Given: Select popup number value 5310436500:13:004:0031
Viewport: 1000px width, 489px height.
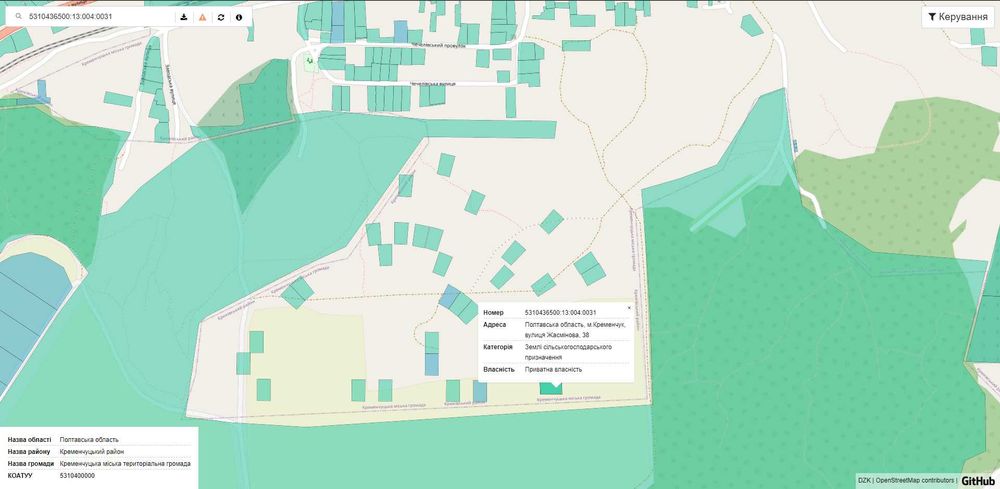Looking at the screenshot, I should pyautogui.click(x=560, y=312).
